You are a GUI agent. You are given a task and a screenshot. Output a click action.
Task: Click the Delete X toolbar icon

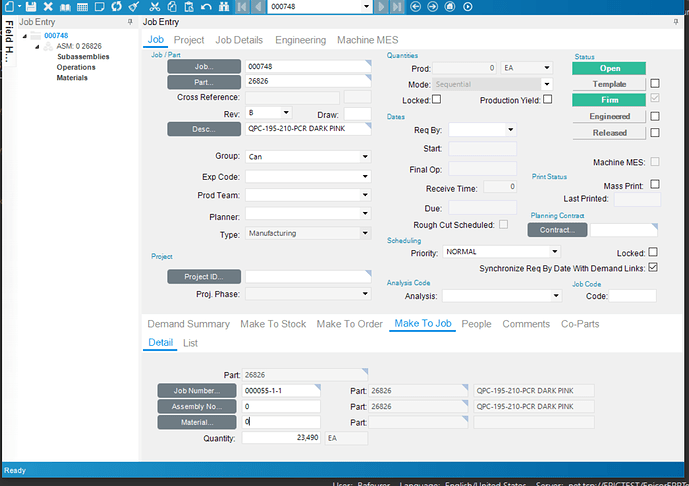[48, 7]
